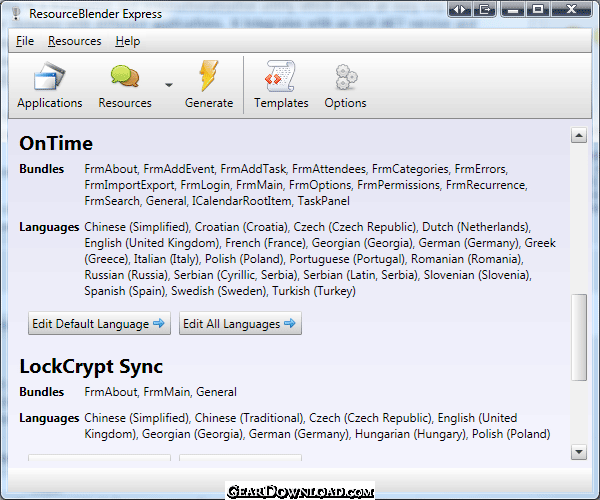The width and height of the screenshot is (600, 500).
Task: Click the ResourceBlender app icon in title bar
Action: click(16, 13)
